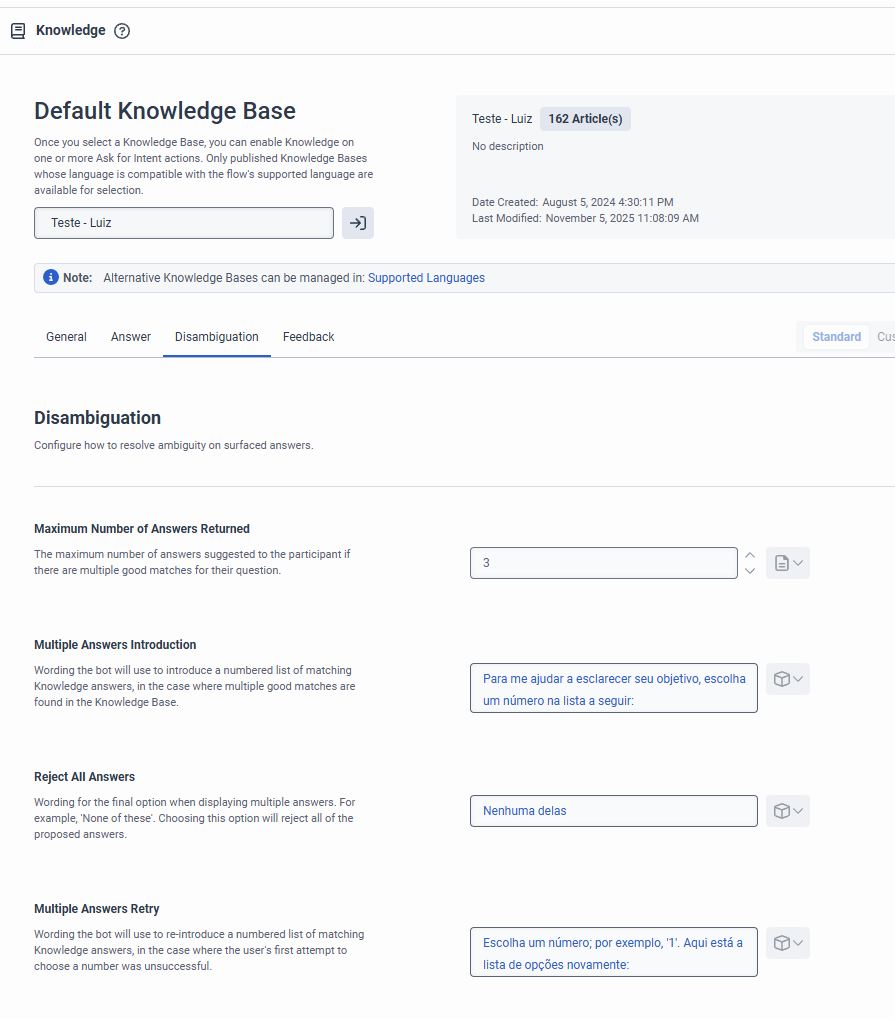This screenshot has height=1019, width=895.
Task: Follow the Supported Languages link
Action: point(426,278)
